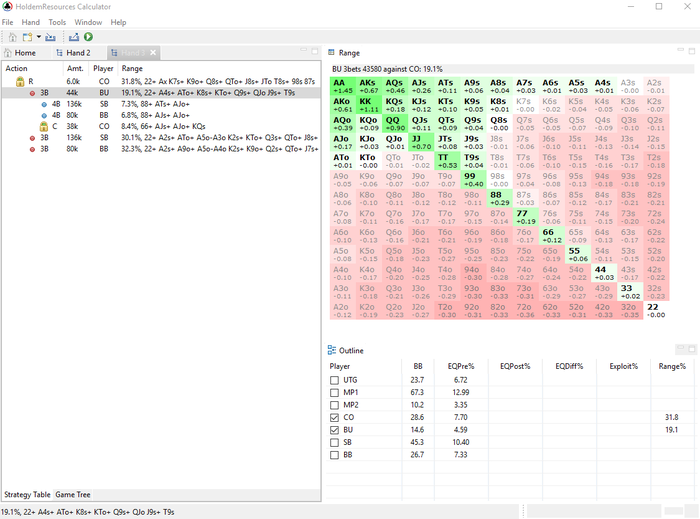Uncheck the BU player checkbox

pyautogui.click(x=334, y=430)
